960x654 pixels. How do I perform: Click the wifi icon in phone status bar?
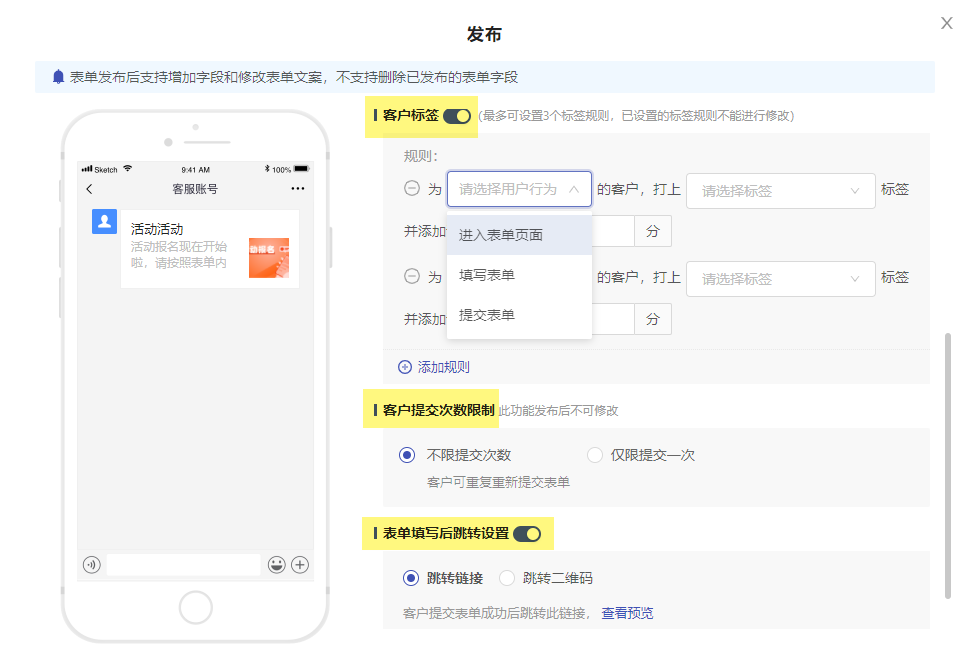(x=127, y=168)
